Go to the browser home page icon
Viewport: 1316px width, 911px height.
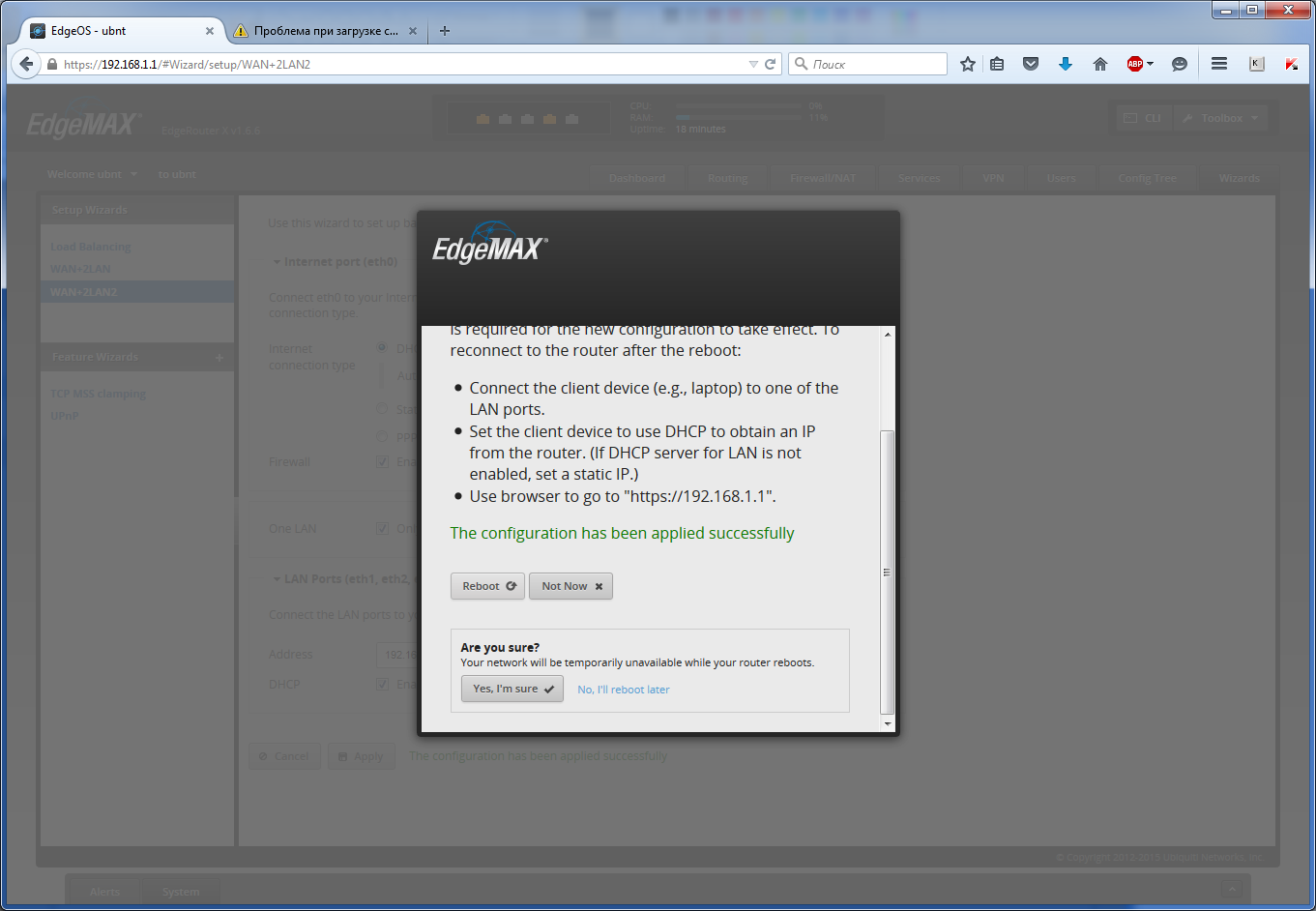[1099, 64]
